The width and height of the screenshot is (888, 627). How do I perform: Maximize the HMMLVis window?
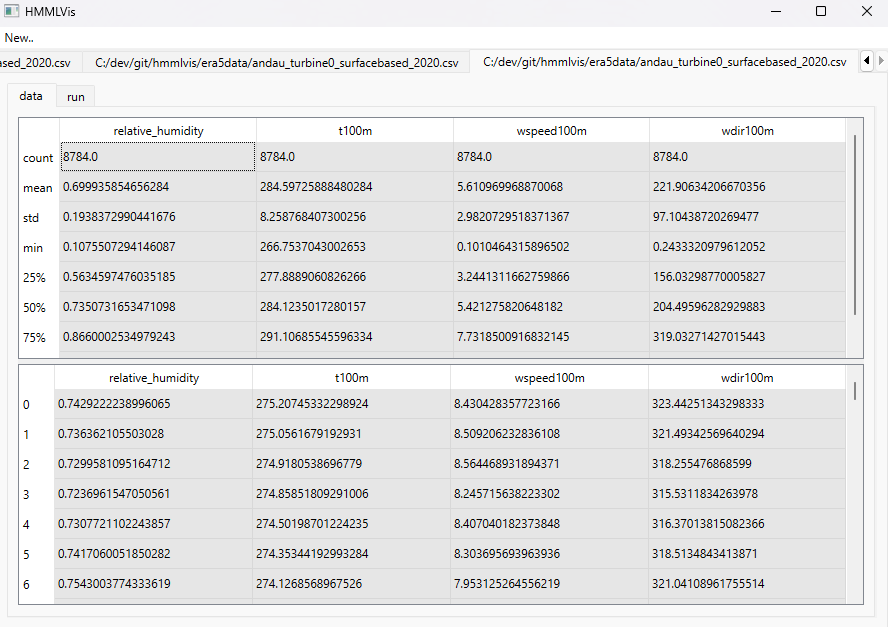coord(821,11)
